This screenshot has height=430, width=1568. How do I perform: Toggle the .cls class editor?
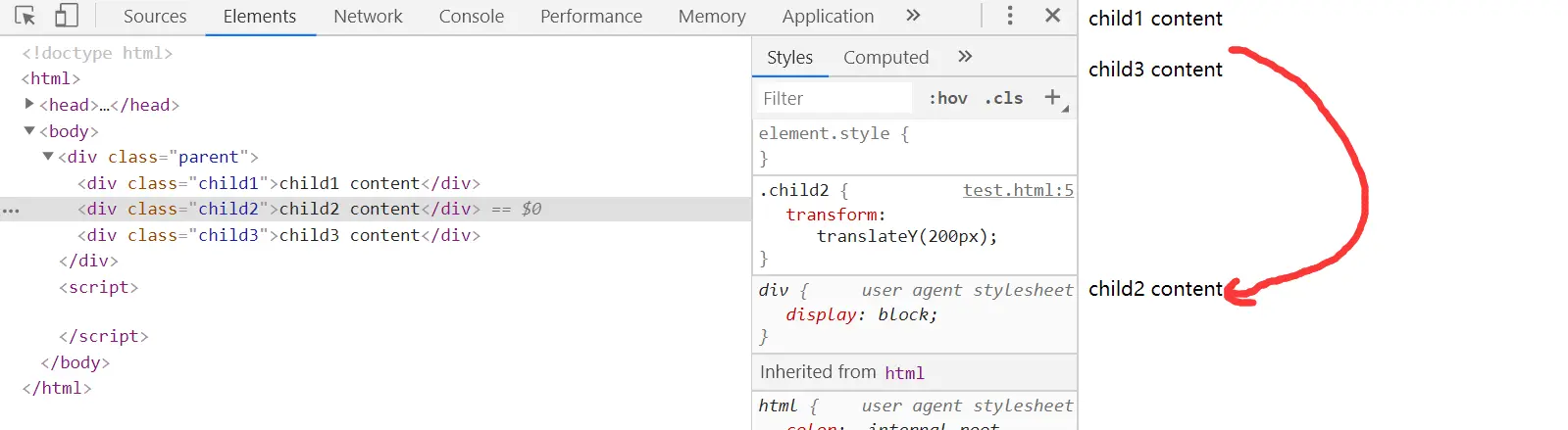point(1003,98)
